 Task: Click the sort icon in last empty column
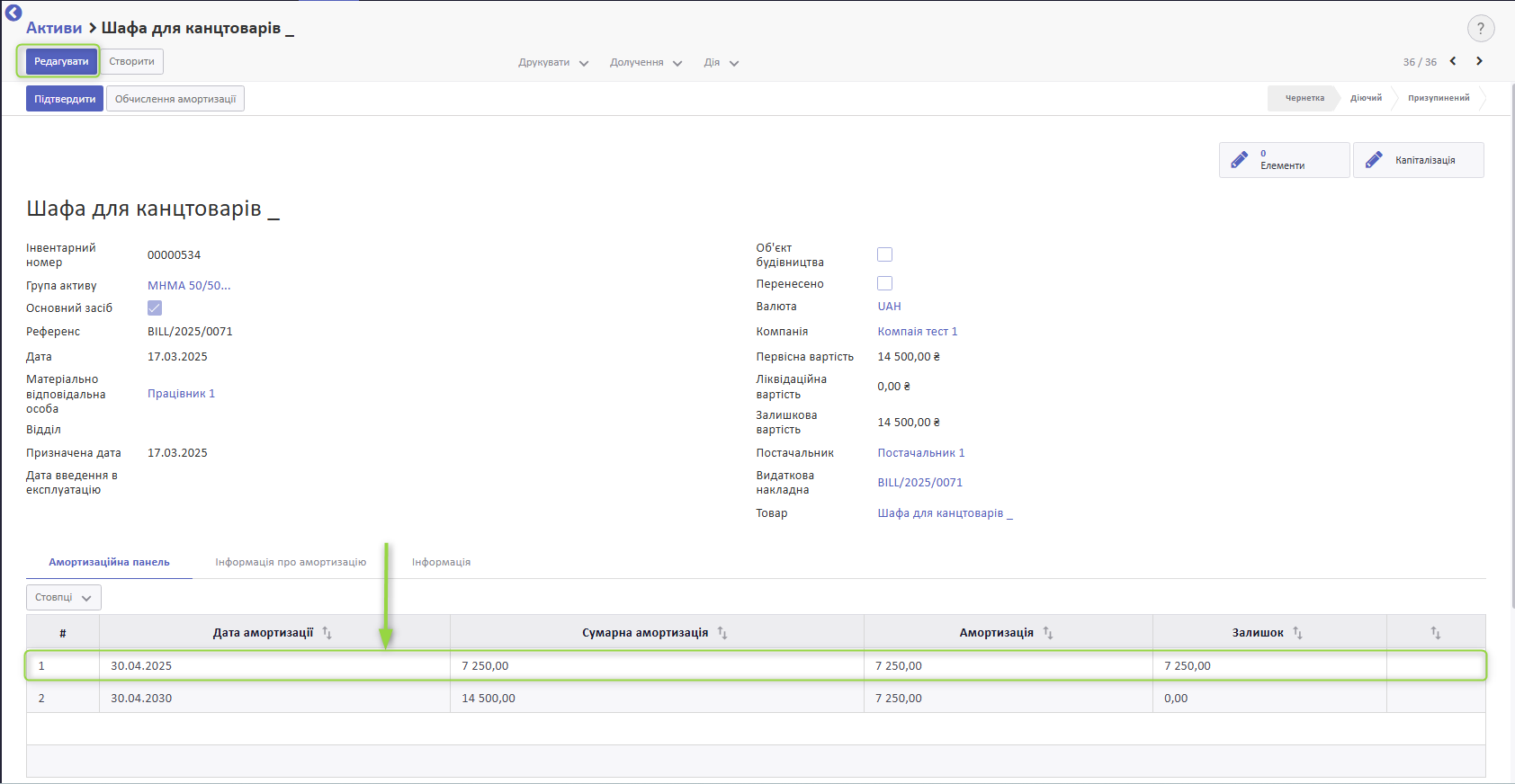(x=1436, y=633)
